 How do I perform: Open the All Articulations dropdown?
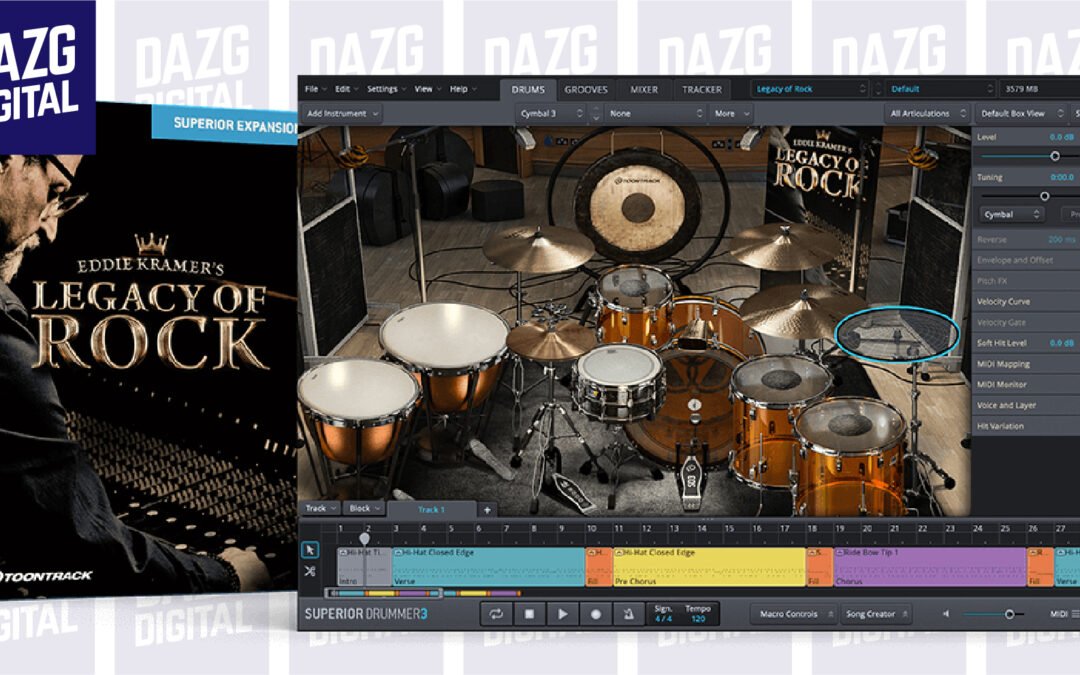tap(928, 114)
